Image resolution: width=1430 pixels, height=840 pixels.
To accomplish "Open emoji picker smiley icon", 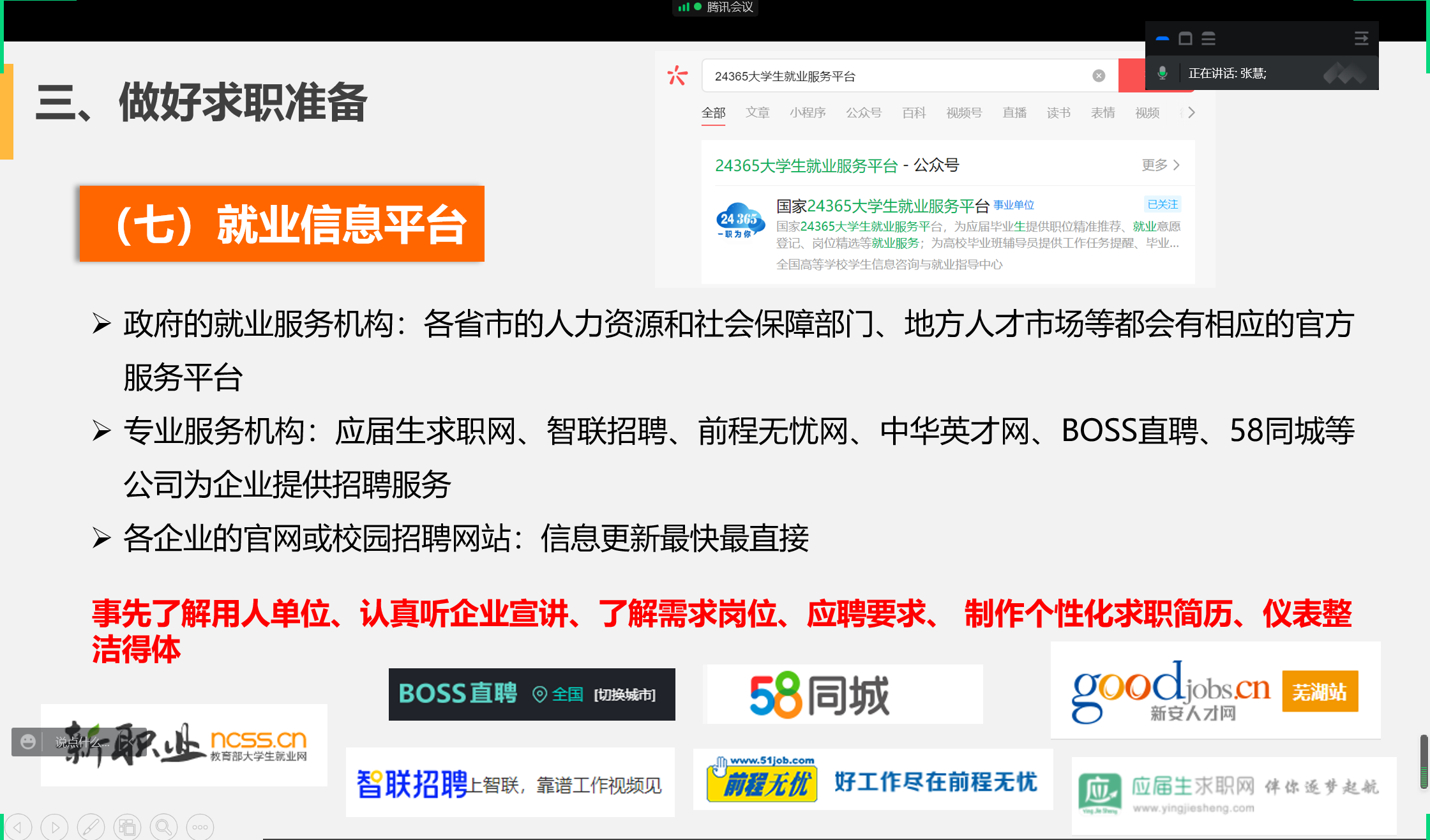I will (28, 742).
